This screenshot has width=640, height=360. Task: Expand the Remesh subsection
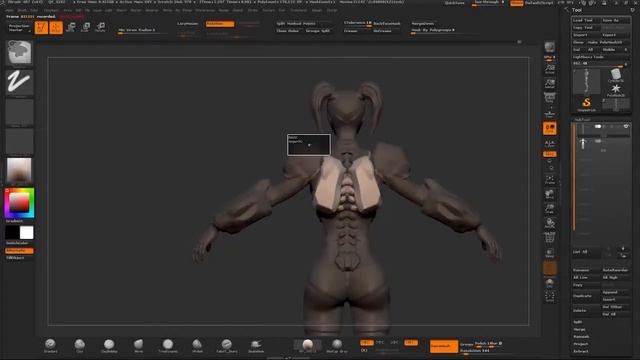(581, 337)
